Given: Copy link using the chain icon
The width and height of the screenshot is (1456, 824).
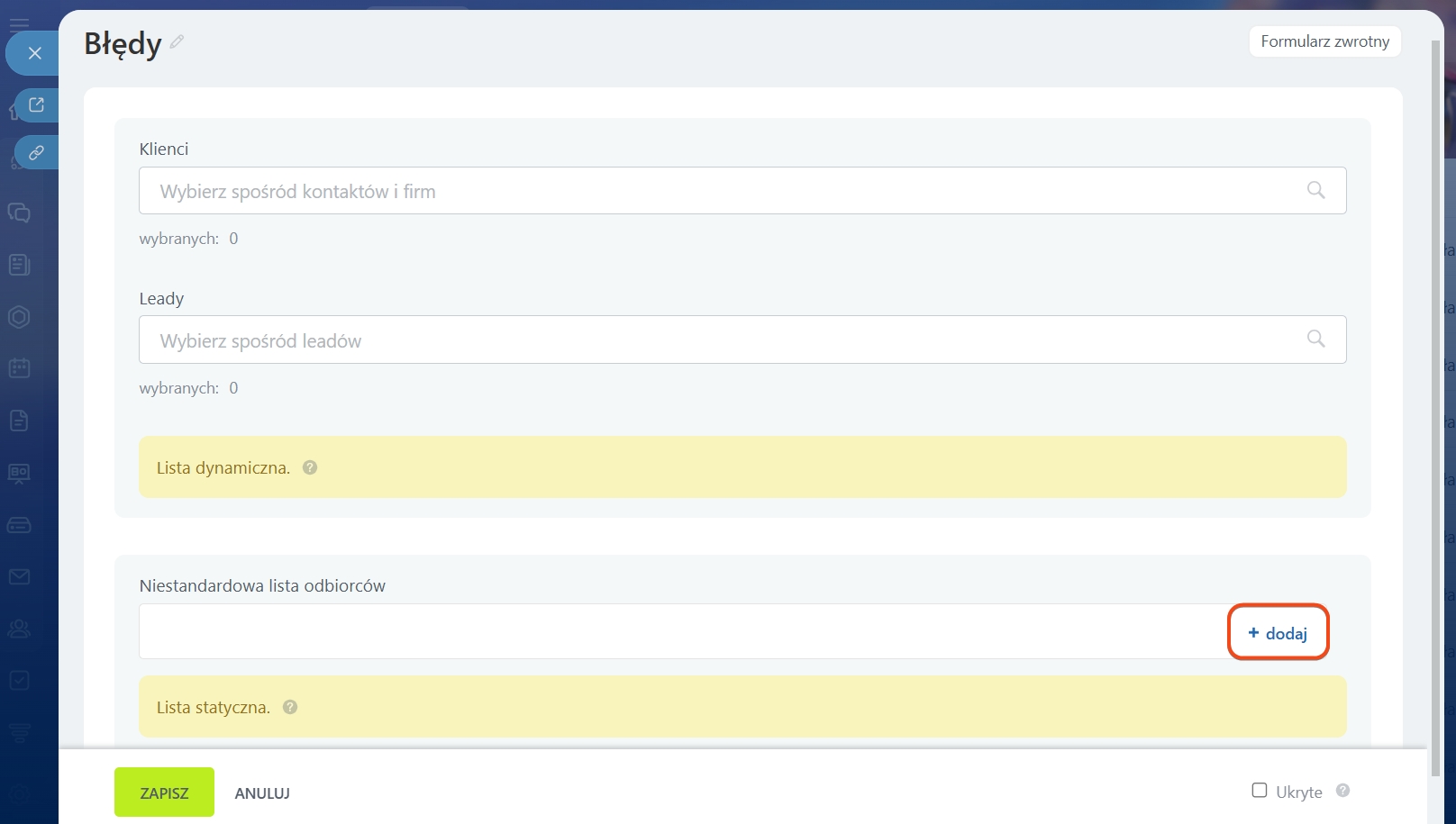Looking at the screenshot, I should point(36,153).
